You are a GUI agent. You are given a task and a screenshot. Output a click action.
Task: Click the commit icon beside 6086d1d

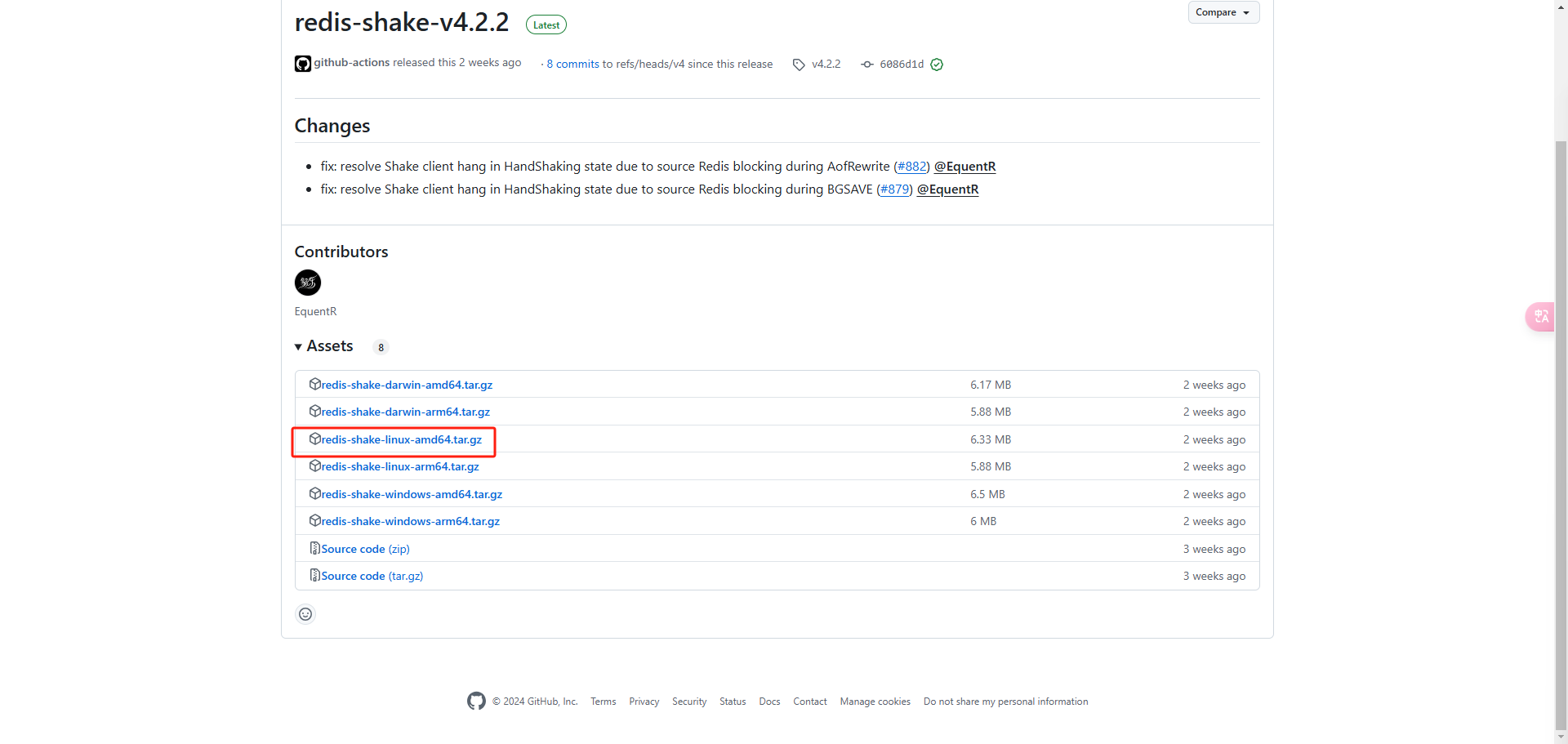coord(867,65)
